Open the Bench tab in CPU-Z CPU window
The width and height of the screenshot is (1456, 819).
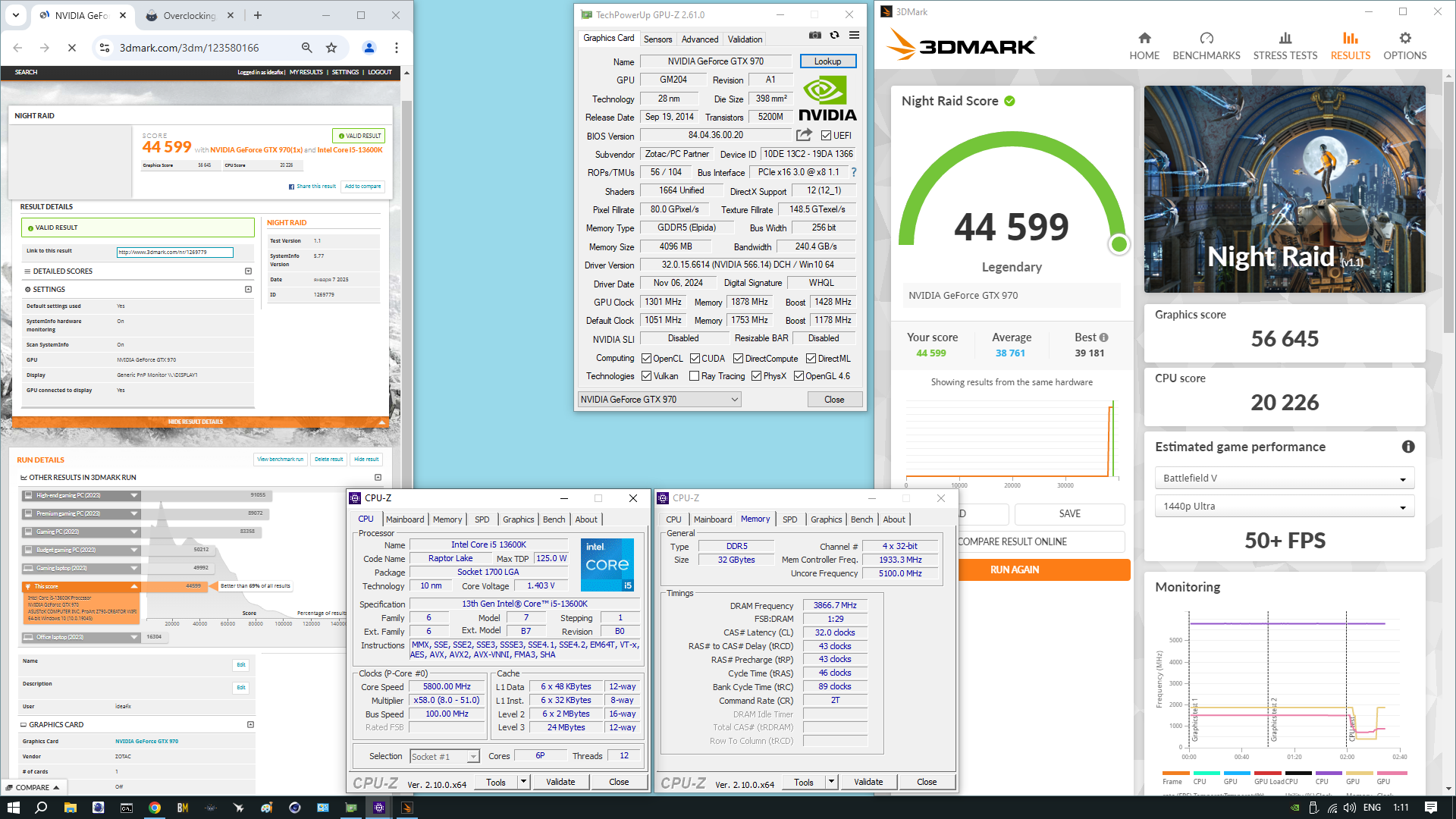(554, 519)
